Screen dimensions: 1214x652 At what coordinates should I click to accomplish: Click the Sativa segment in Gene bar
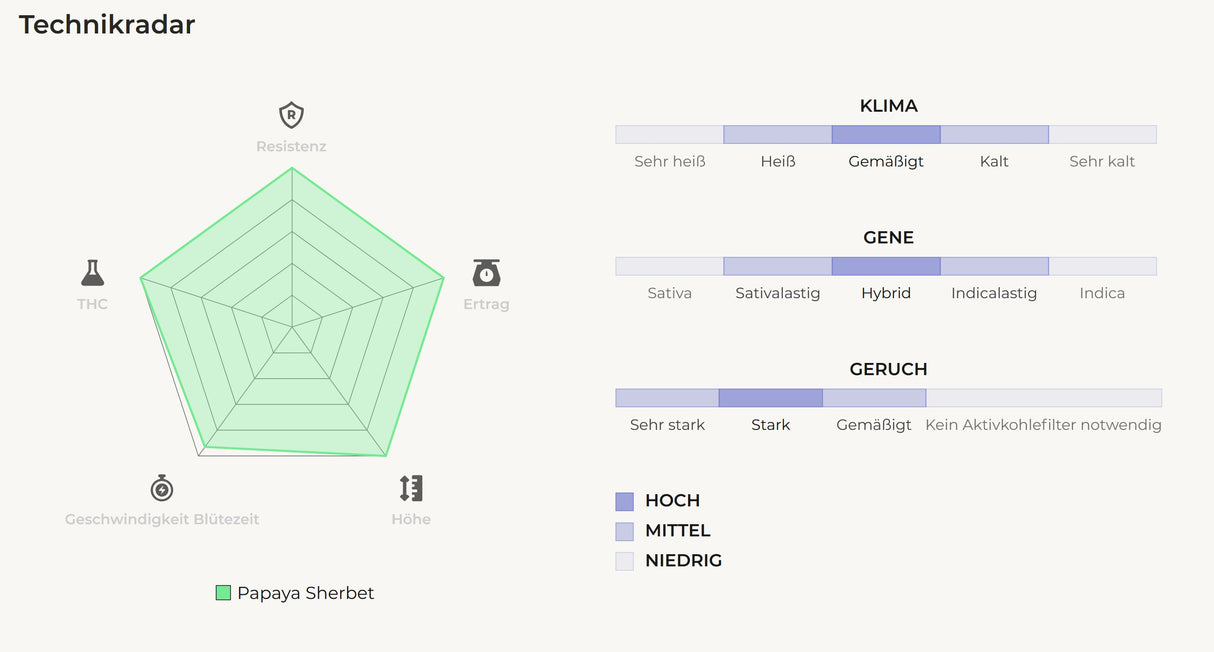[x=669, y=266]
